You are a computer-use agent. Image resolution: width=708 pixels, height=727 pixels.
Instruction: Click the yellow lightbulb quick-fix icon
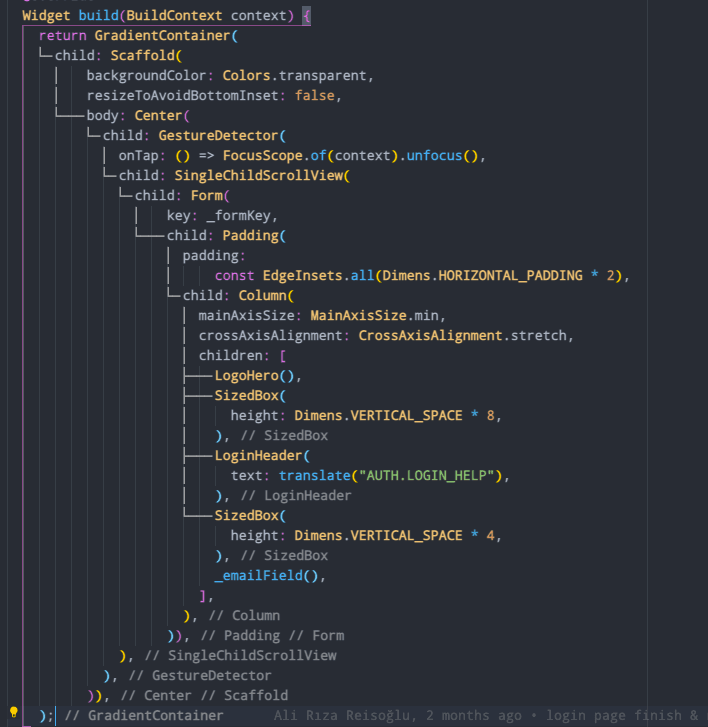point(13,712)
